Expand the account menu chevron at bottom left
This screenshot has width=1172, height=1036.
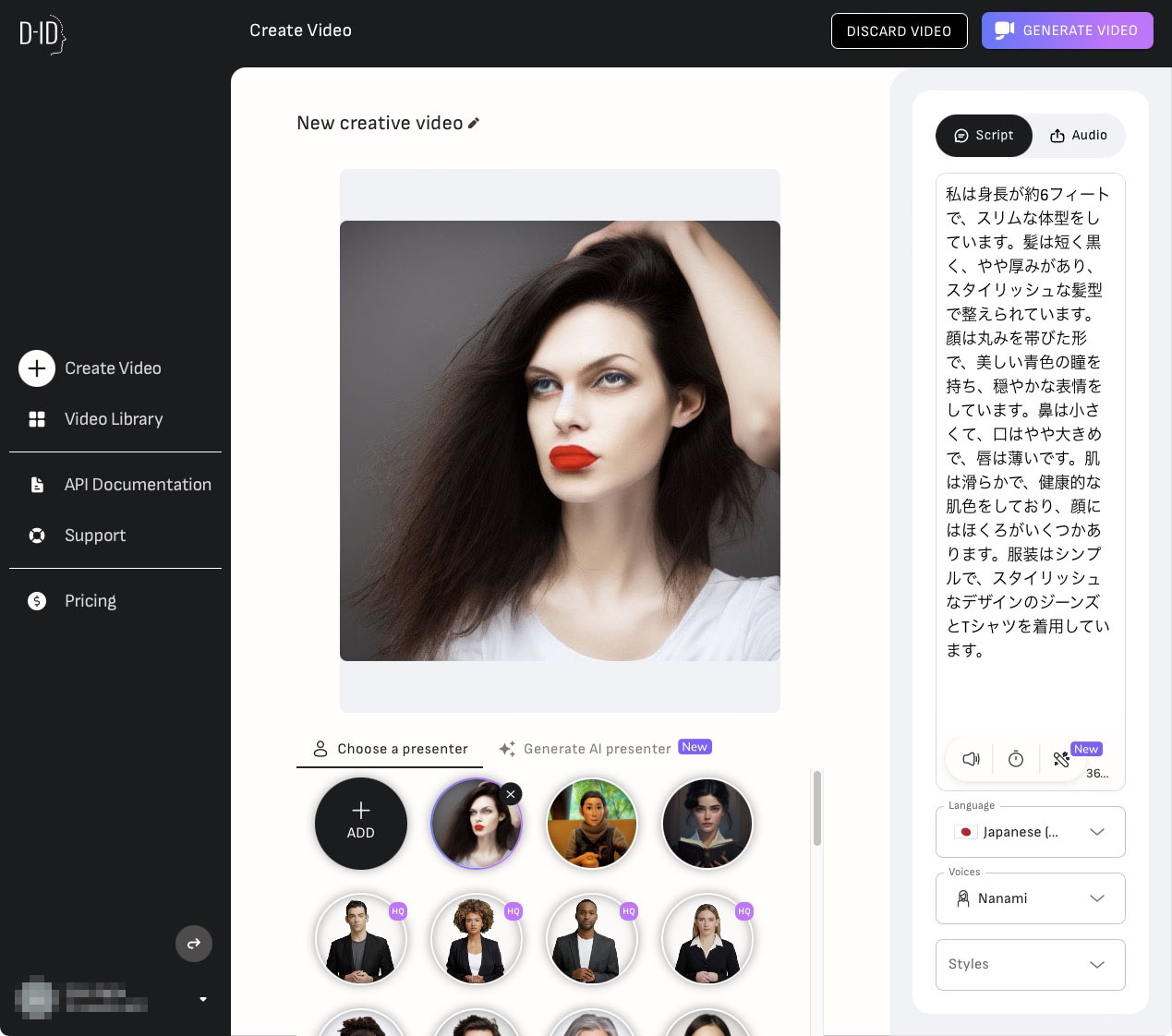coord(203,999)
